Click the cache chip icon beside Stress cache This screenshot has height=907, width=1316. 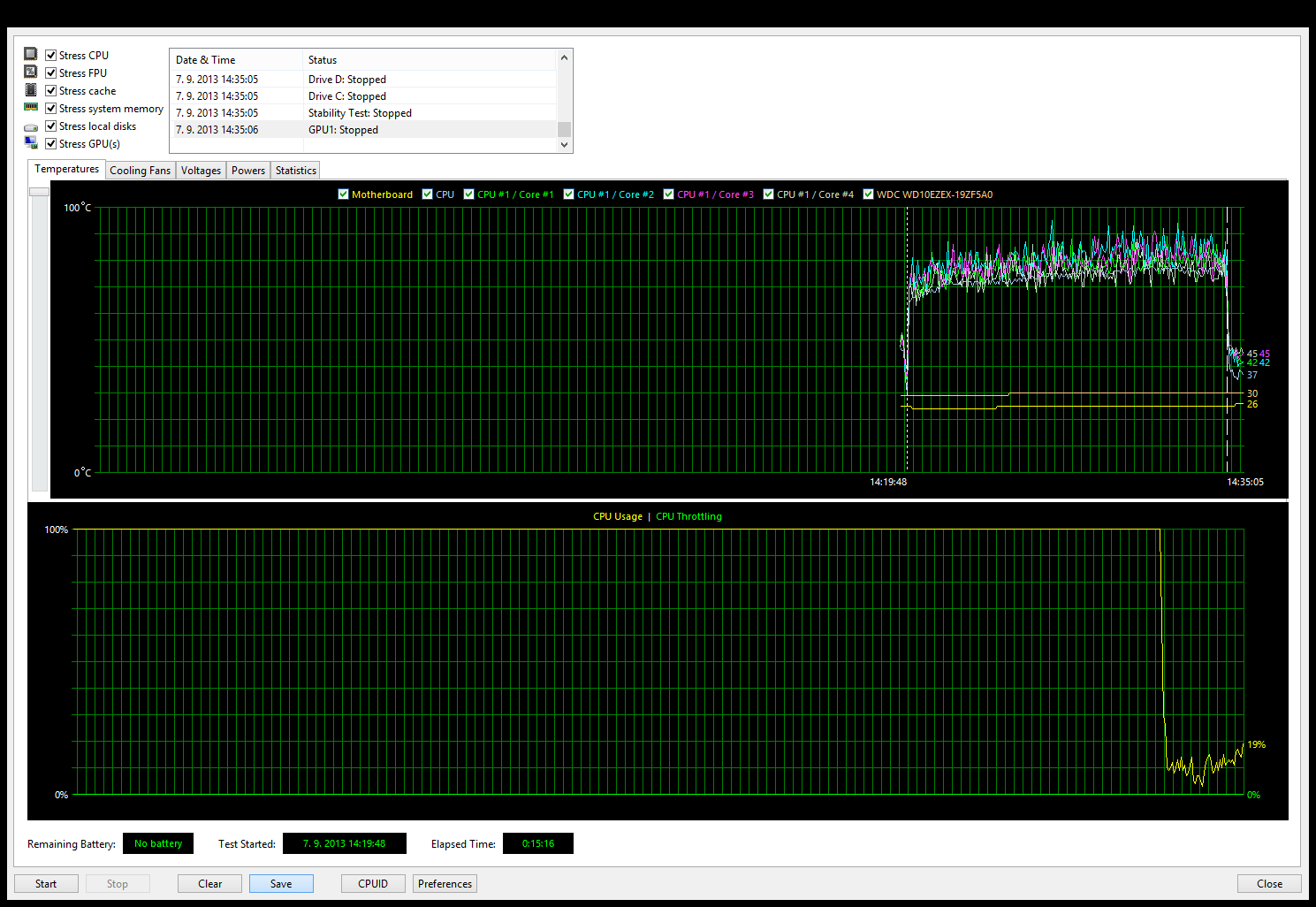[x=31, y=90]
